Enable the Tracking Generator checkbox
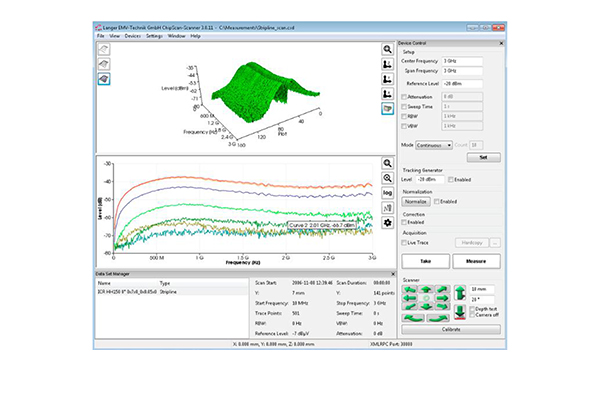Screen dimensions: 600x400 [x=451, y=180]
